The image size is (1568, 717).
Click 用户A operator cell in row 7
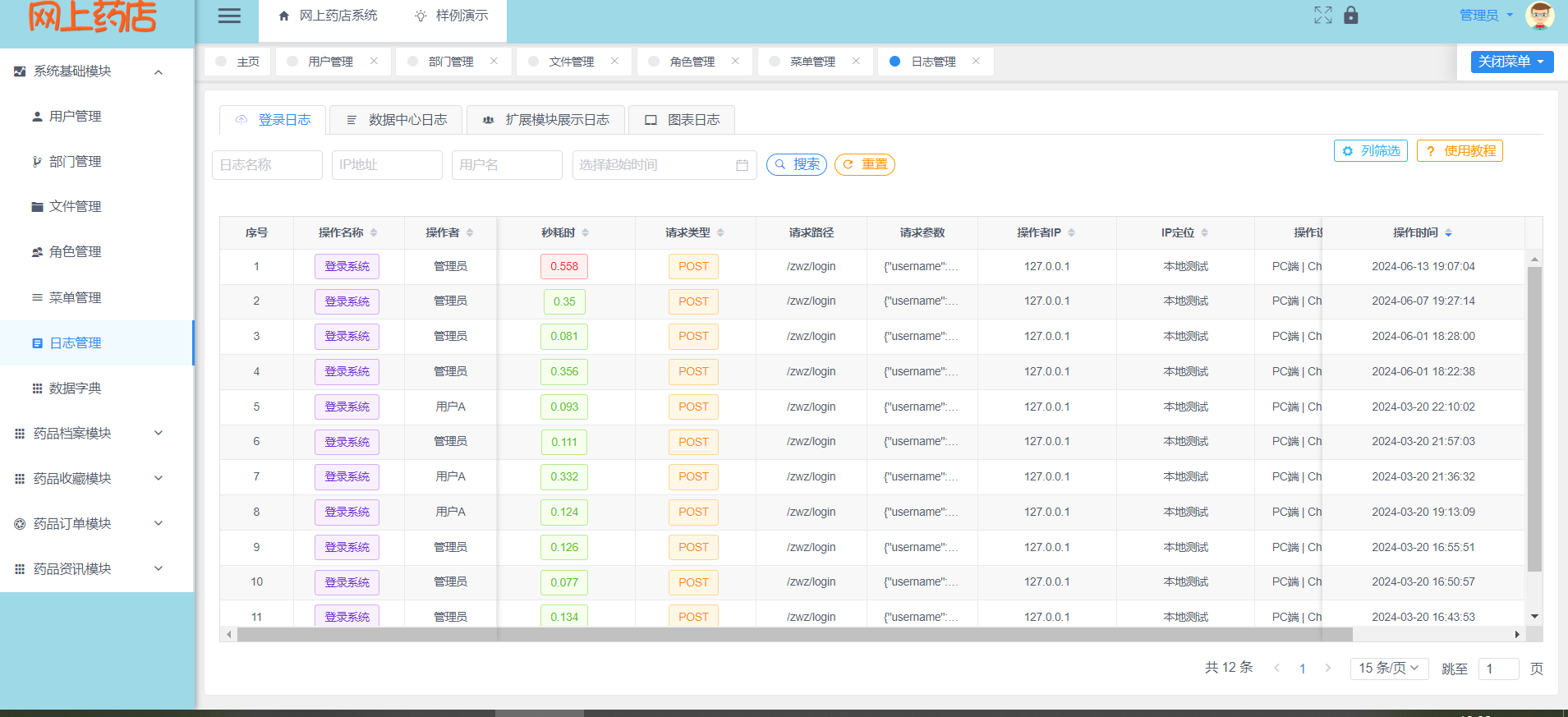coord(450,476)
